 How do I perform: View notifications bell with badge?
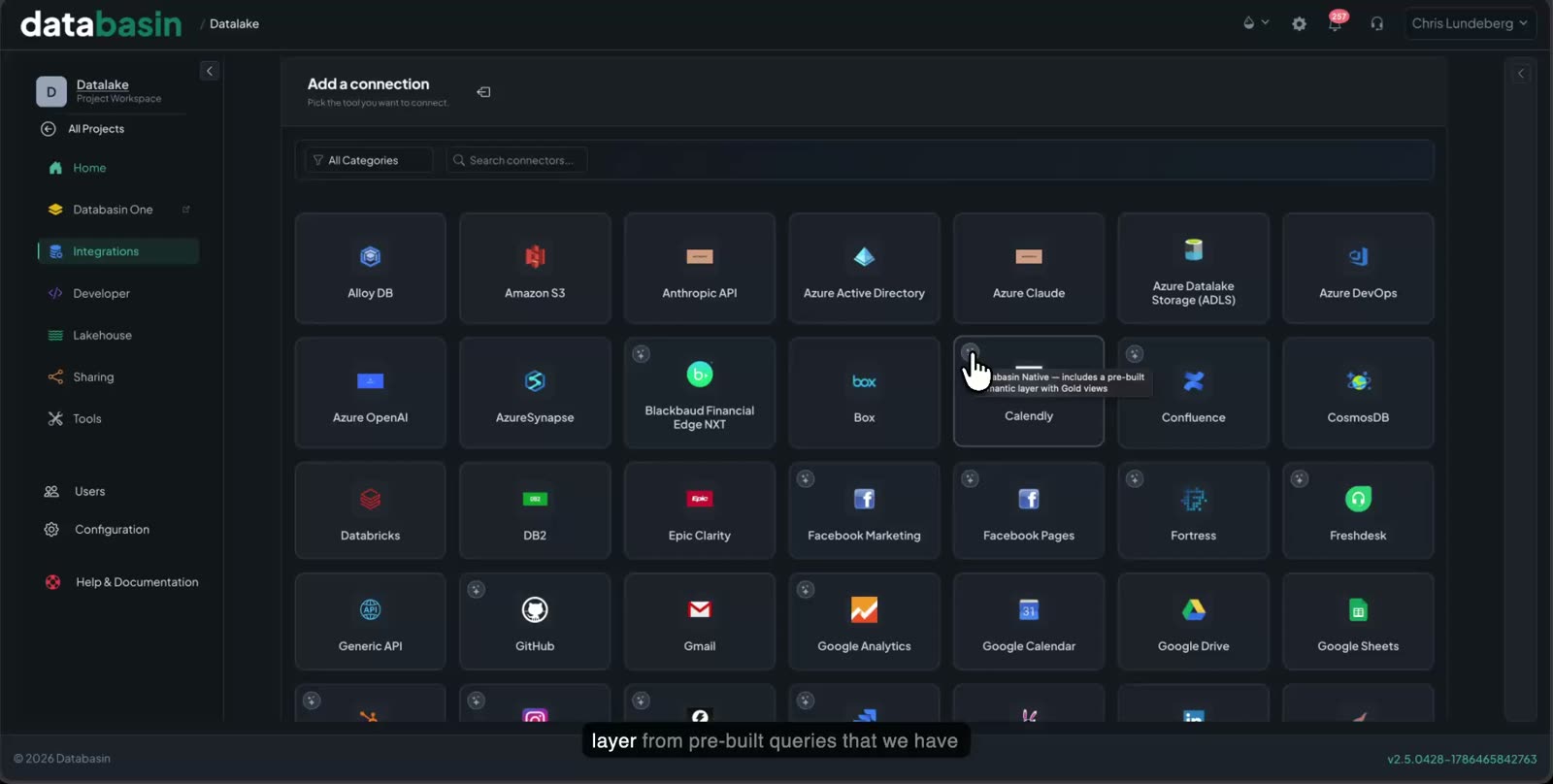(1337, 22)
